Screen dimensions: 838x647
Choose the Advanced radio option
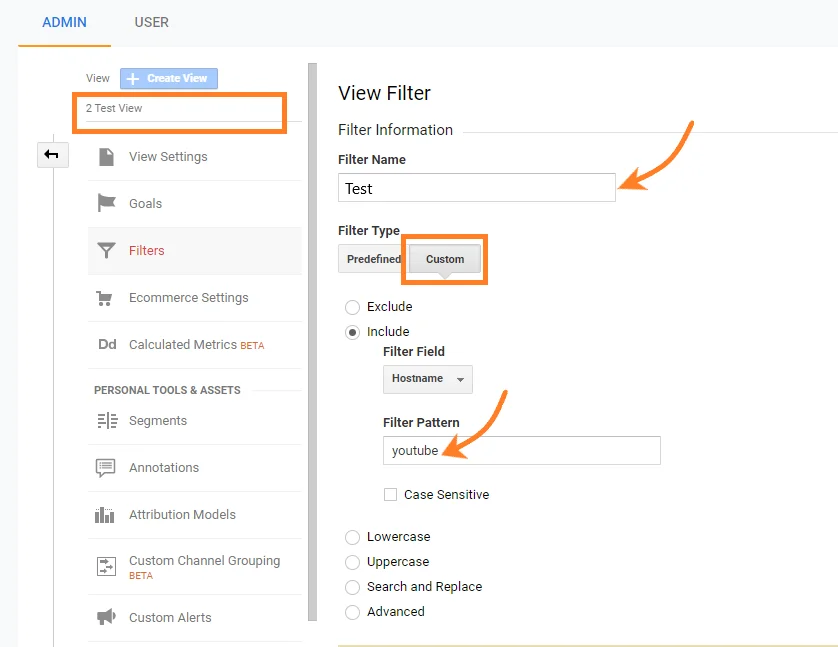(x=352, y=612)
